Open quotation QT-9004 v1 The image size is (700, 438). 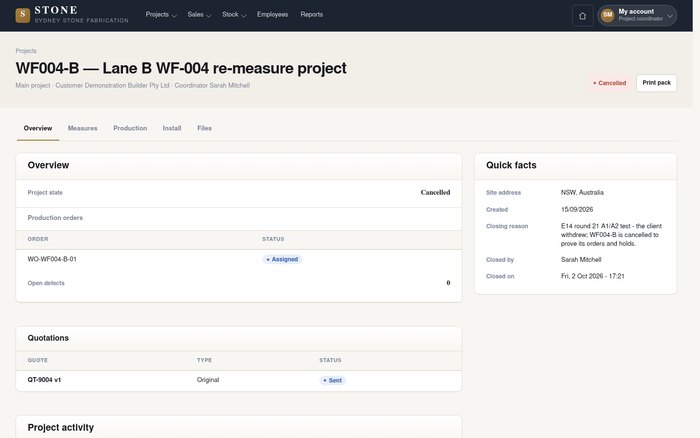(x=44, y=380)
